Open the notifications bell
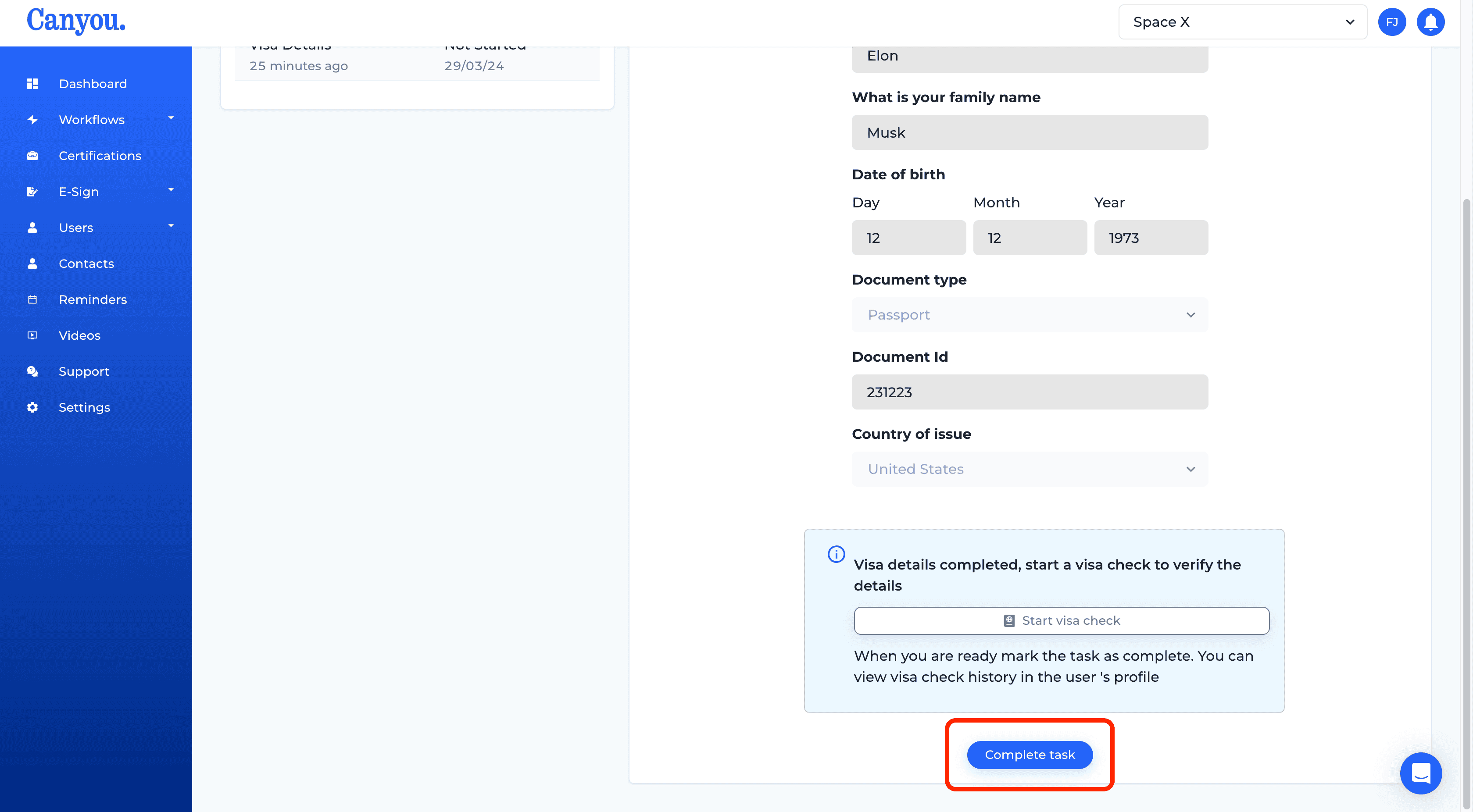The width and height of the screenshot is (1473, 812). click(1431, 22)
